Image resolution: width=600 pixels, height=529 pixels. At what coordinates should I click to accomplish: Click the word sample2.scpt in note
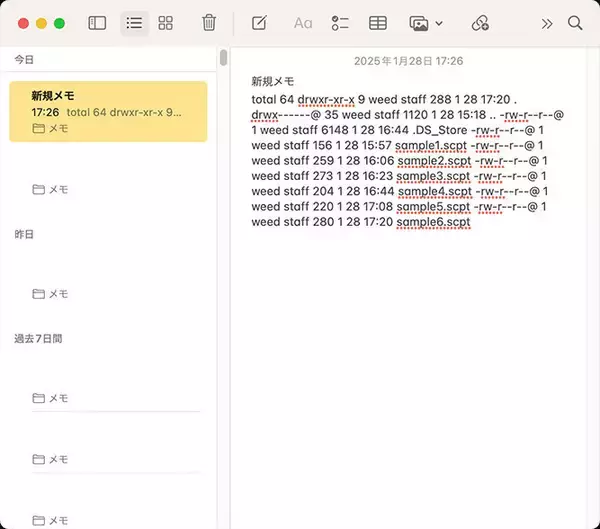(434, 161)
